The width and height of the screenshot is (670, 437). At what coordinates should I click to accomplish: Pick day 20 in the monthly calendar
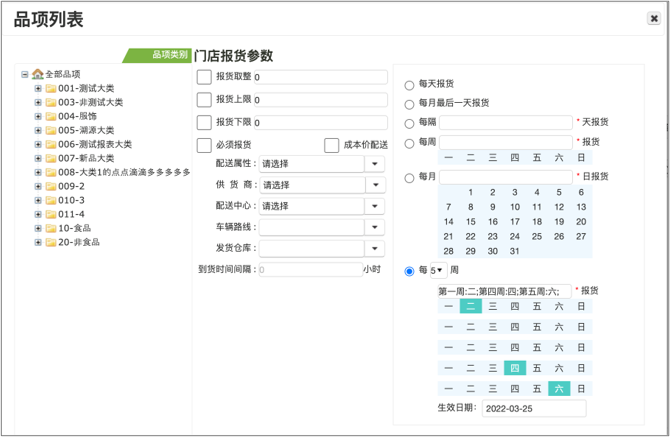tap(581, 222)
